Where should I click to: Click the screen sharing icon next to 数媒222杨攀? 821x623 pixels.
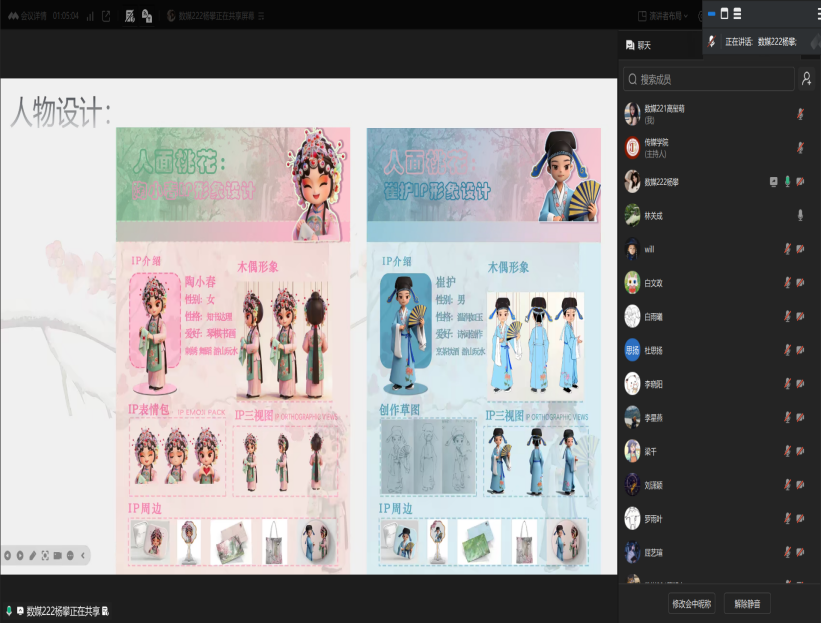tap(773, 181)
